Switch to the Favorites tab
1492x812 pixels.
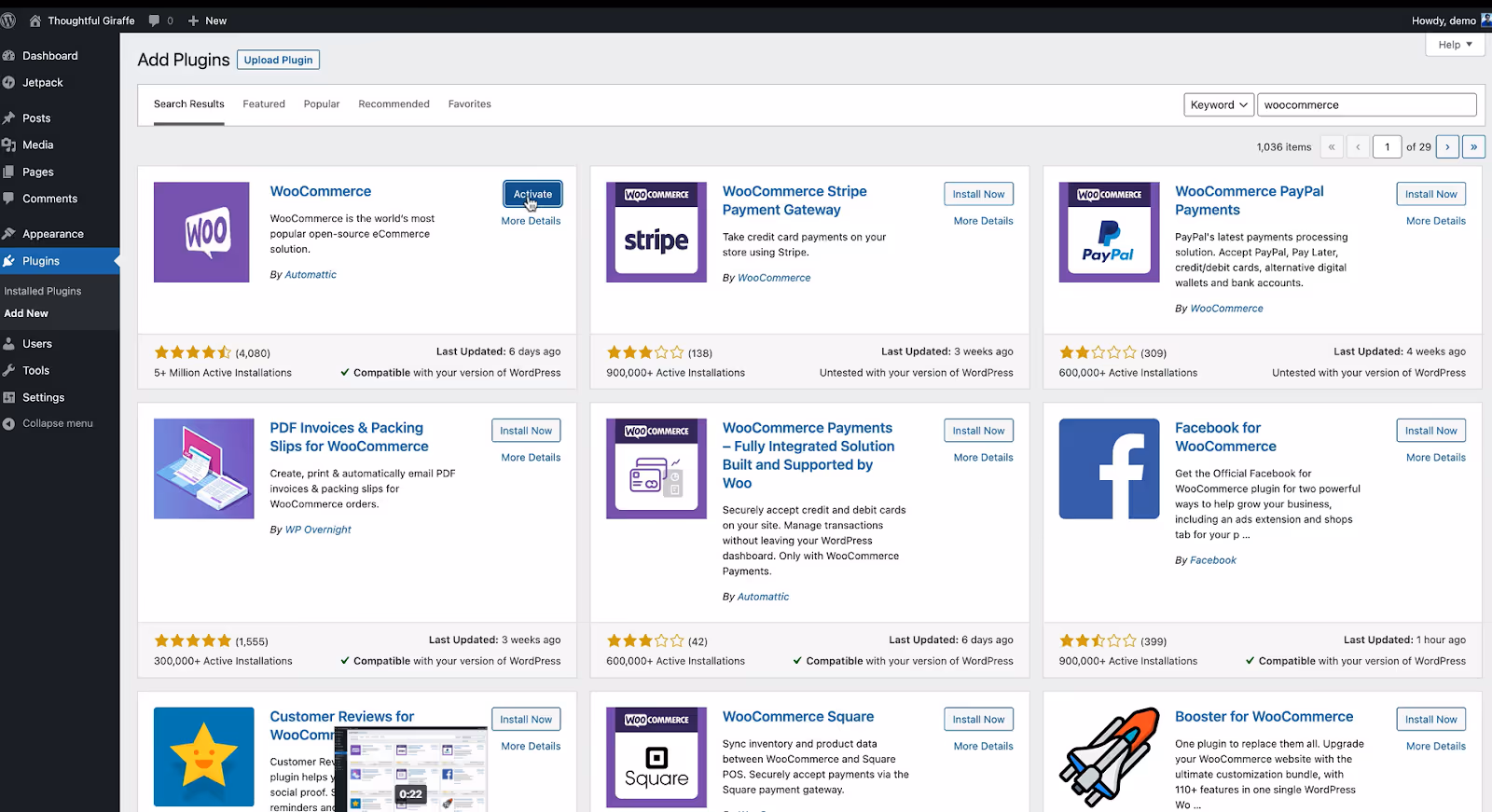469,104
